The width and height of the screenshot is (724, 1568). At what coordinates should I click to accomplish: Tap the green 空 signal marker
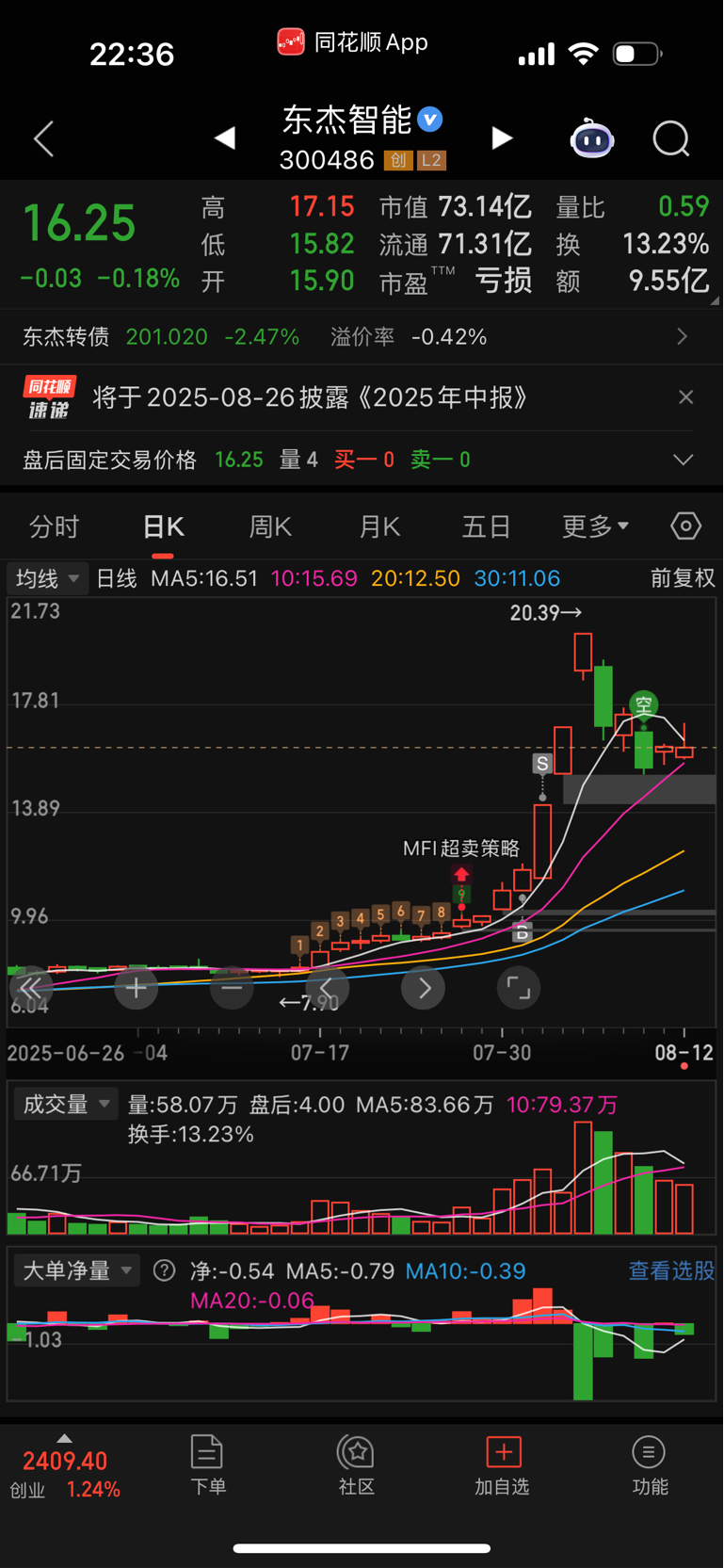pos(644,704)
